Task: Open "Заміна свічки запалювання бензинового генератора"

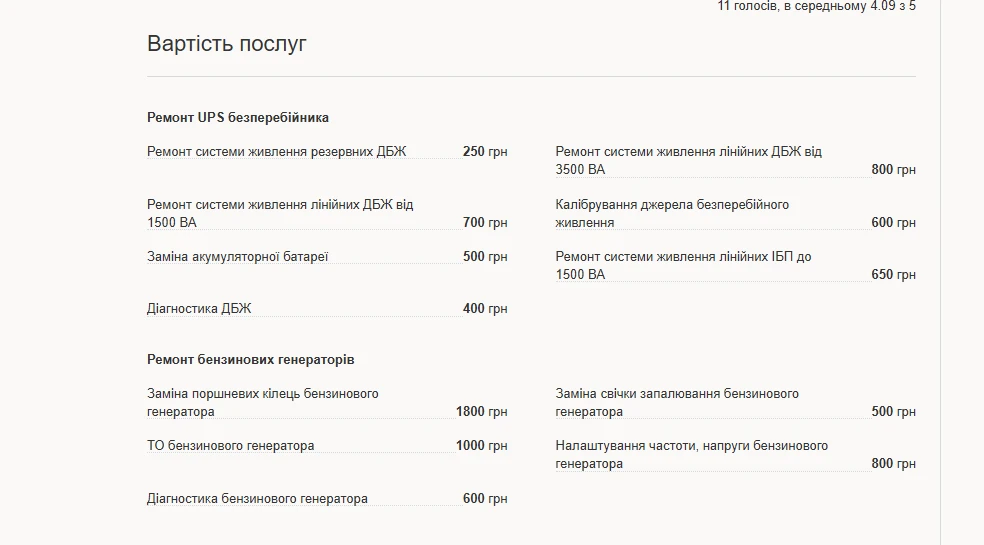Action: [677, 402]
